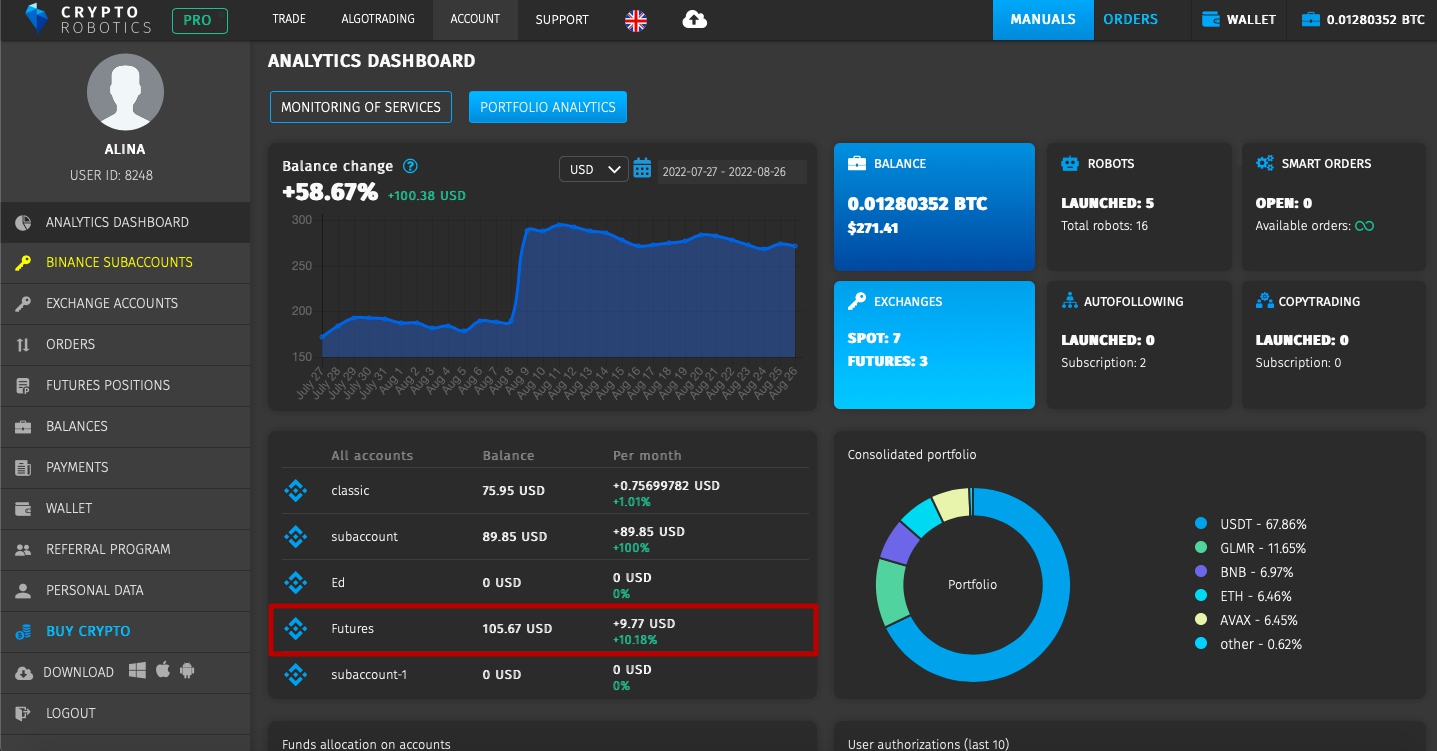Open the USD currency dropdown
Screen dimensions: 1437x751
pyautogui.click(x=593, y=170)
